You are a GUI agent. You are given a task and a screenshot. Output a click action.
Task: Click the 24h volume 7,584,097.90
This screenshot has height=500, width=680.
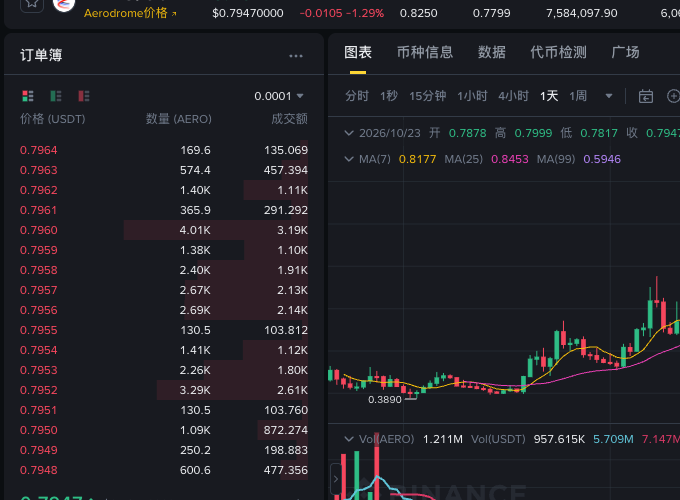coord(582,13)
